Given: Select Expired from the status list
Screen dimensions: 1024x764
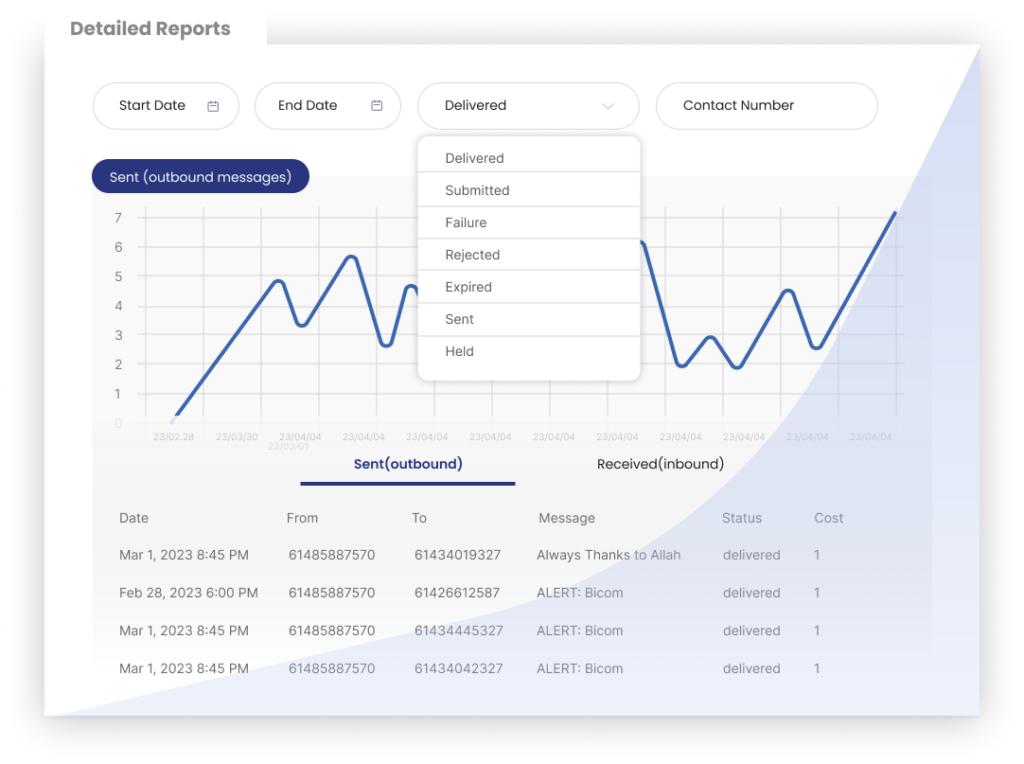Looking at the screenshot, I should [470, 287].
